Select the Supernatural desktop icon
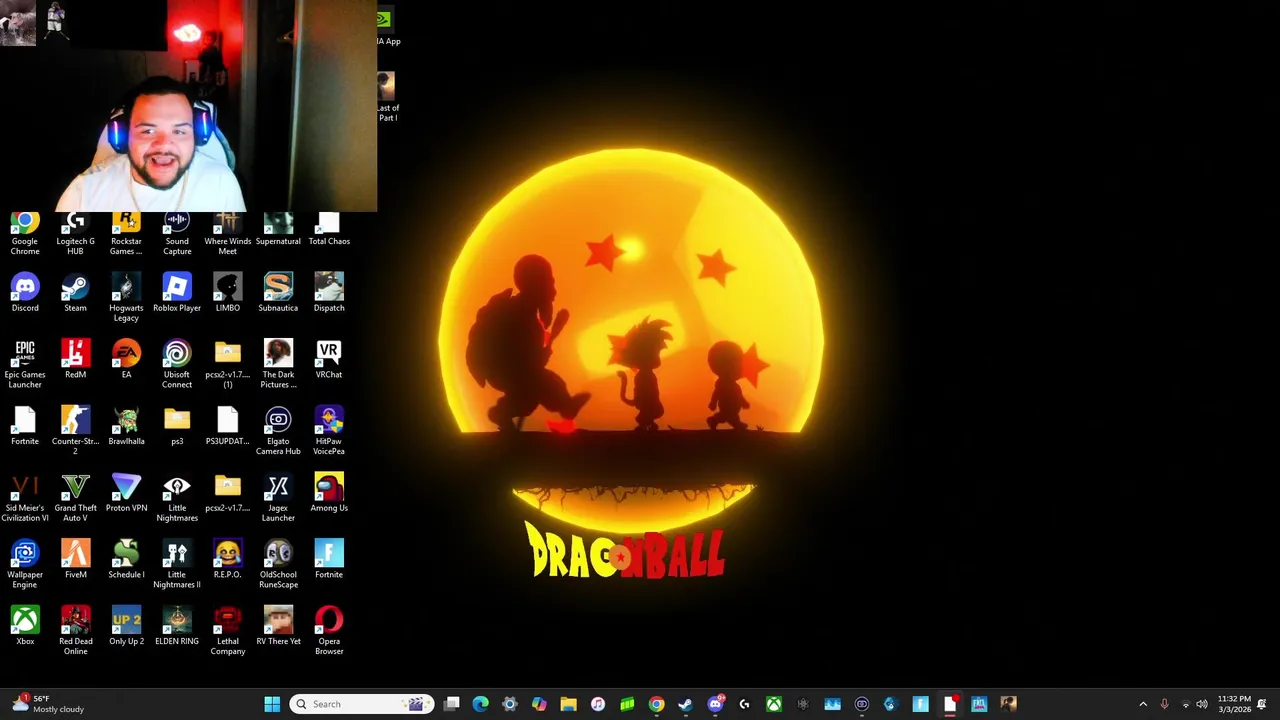 tap(278, 228)
